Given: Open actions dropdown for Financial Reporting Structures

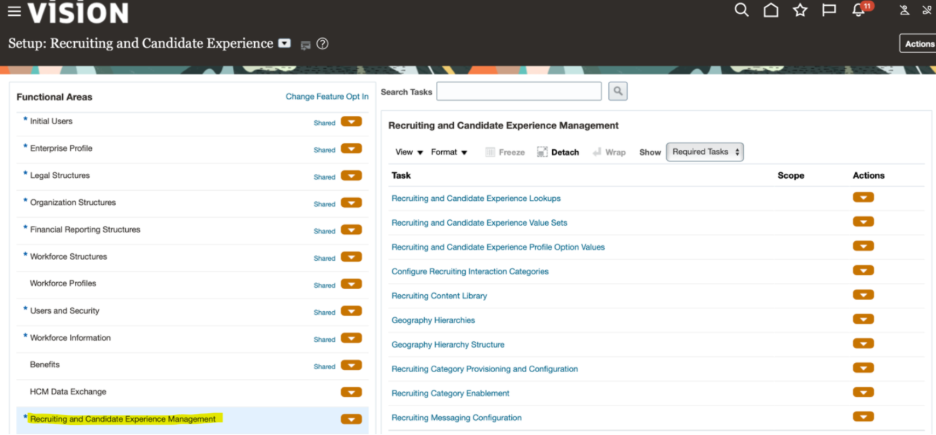Looking at the screenshot, I should click(x=351, y=230).
